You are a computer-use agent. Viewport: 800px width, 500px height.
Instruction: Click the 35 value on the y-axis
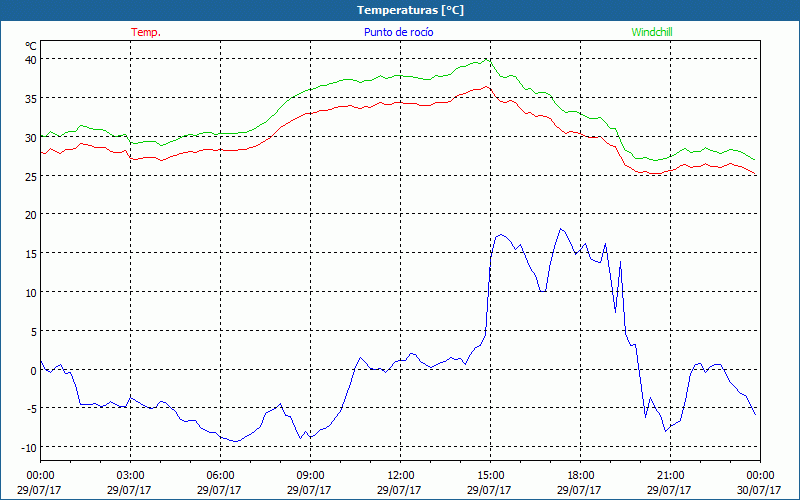(31, 98)
